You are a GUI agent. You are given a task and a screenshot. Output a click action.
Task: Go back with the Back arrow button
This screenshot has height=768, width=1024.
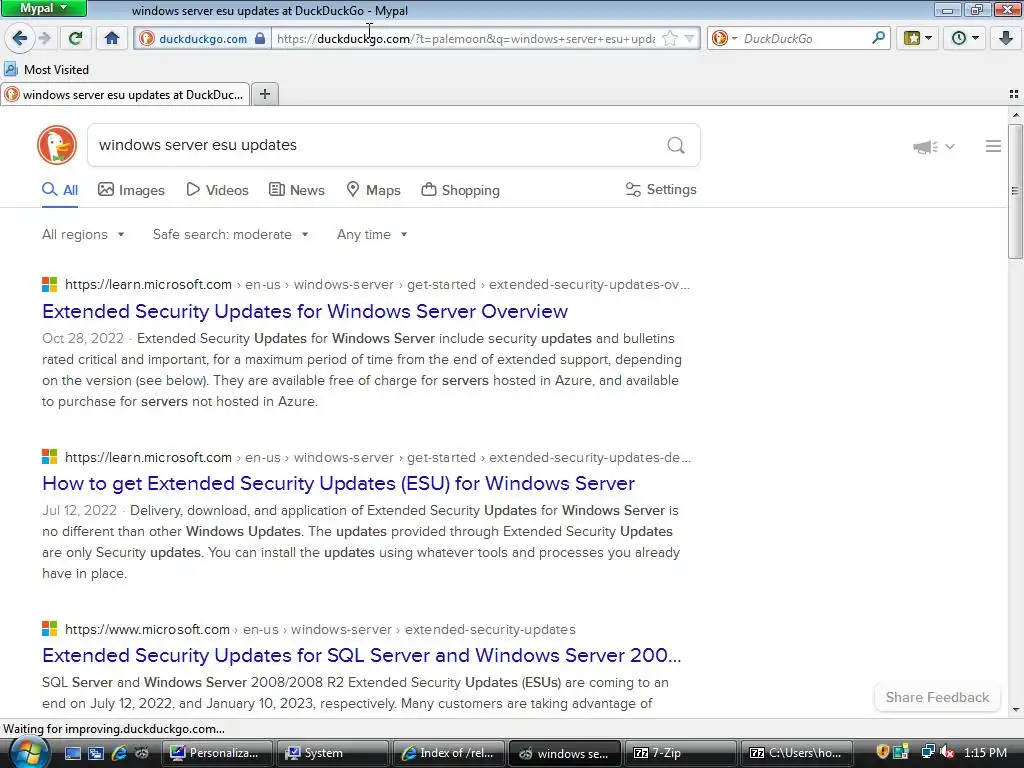point(19,38)
